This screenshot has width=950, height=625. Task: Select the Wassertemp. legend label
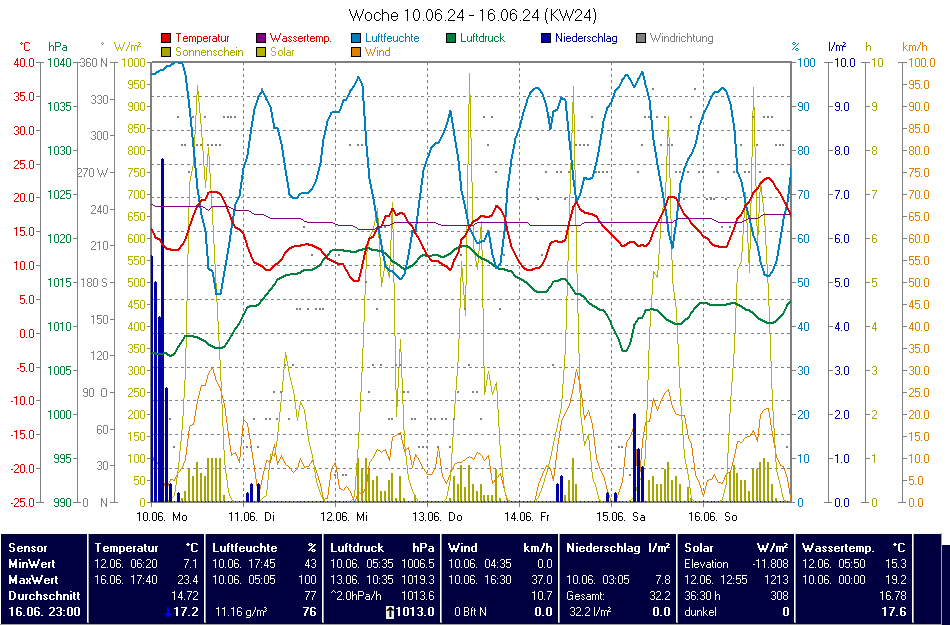(301, 38)
